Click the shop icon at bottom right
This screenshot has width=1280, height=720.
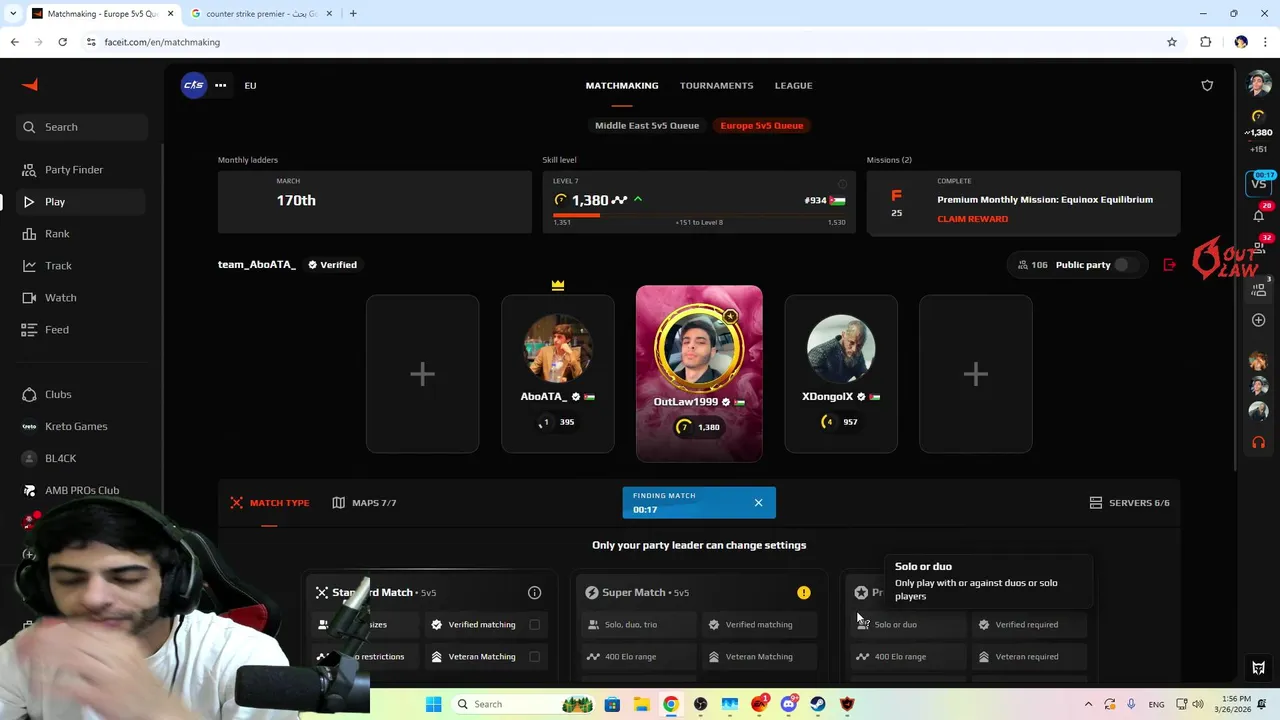click(x=1259, y=668)
